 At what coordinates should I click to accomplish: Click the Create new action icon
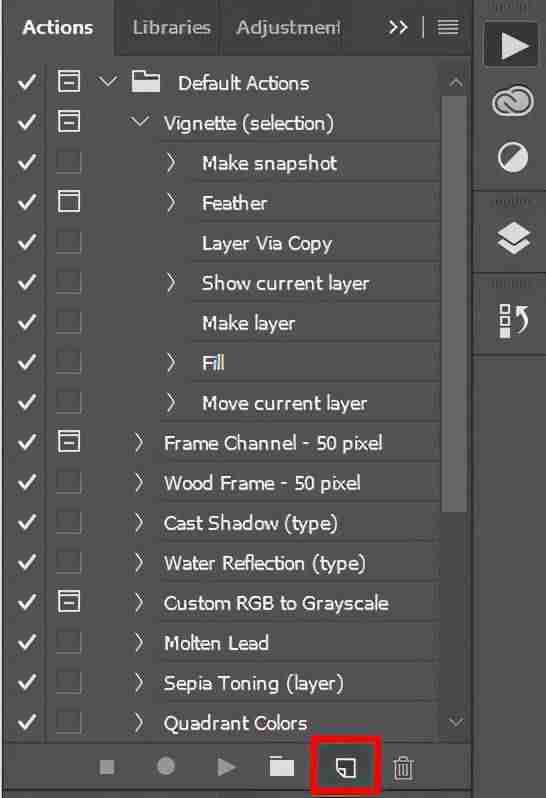pyautogui.click(x=346, y=767)
